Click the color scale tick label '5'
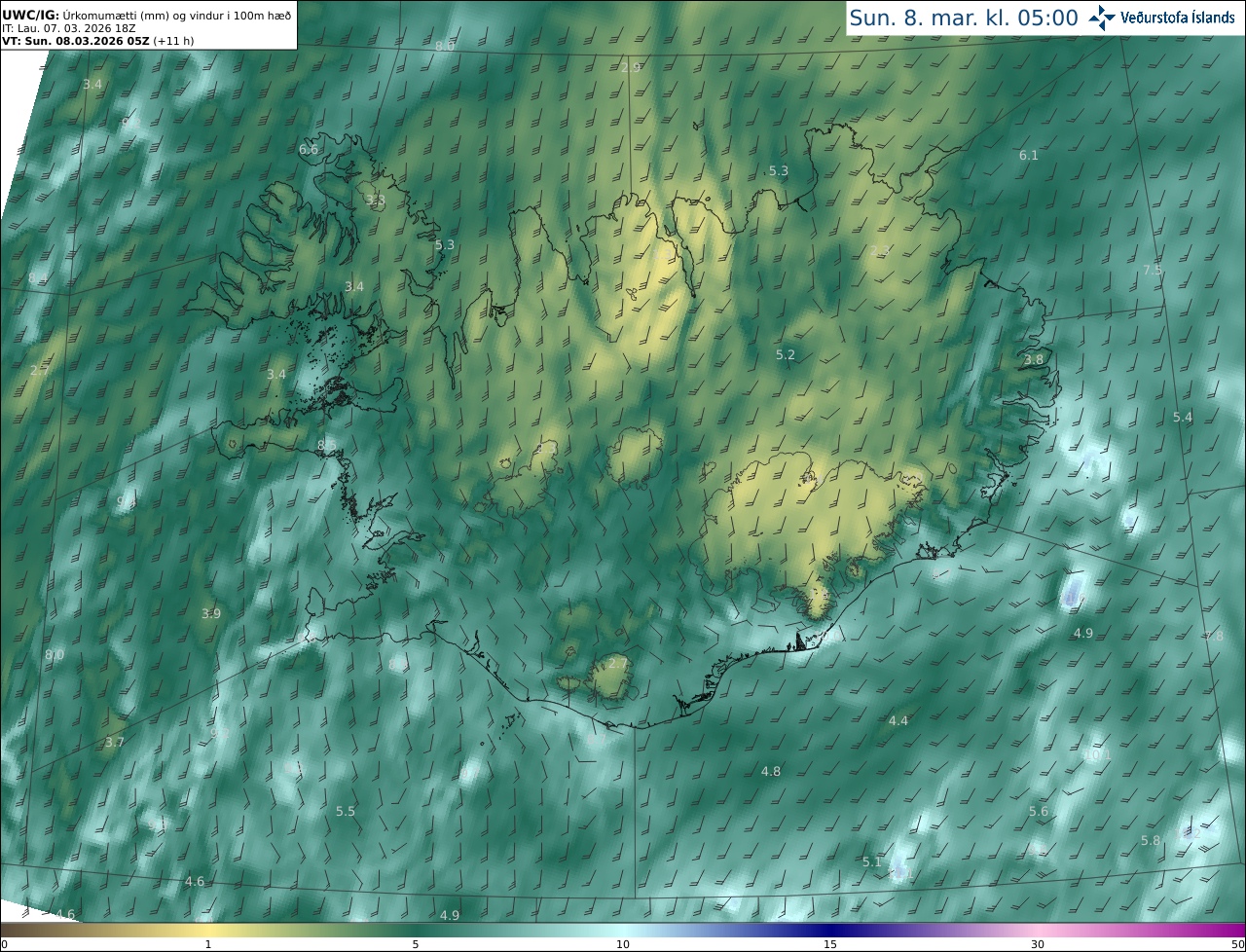Viewport: 1246px width, 952px height. (416, 944)
